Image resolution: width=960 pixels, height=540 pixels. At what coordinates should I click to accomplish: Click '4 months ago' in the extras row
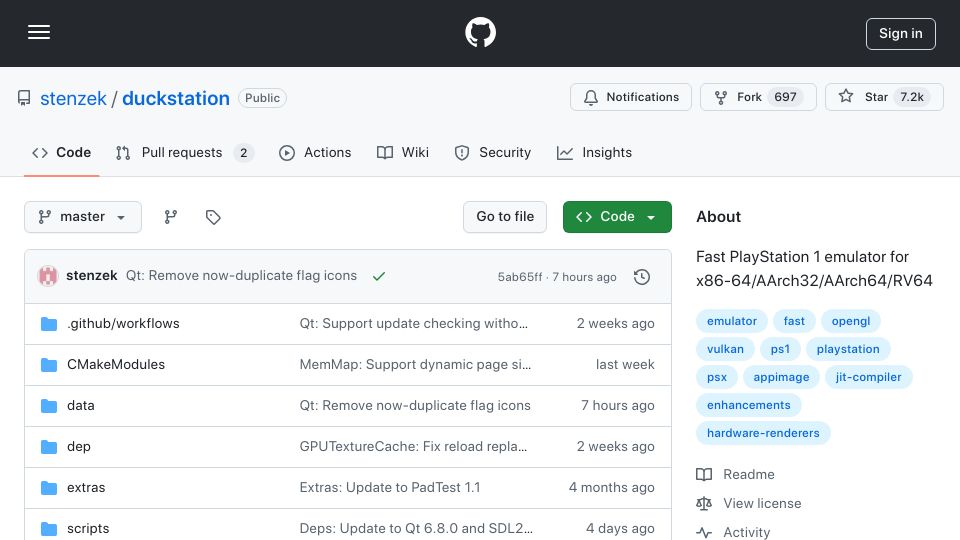[612, 487]
